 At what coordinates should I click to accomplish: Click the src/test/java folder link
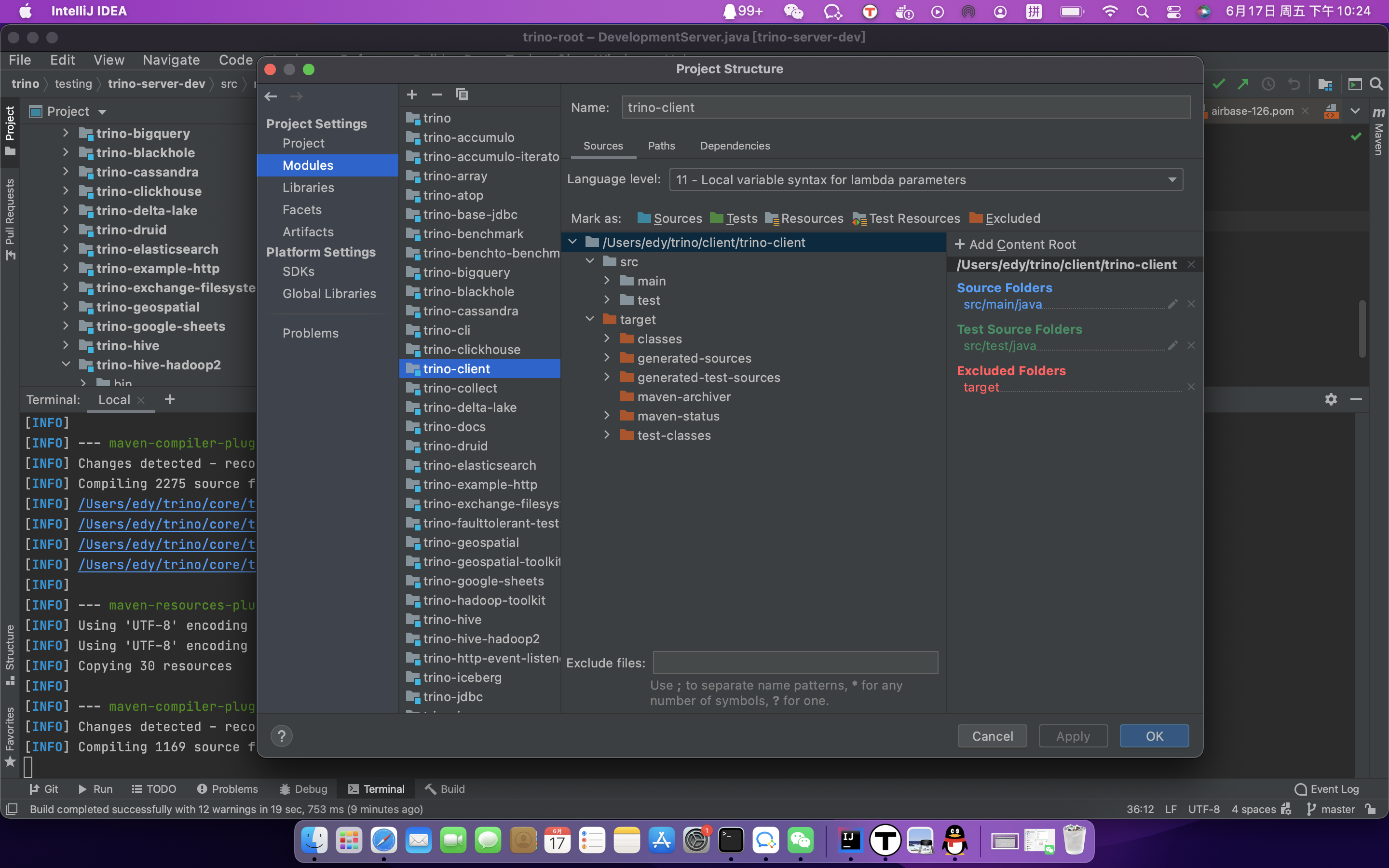click(1000, 346)
